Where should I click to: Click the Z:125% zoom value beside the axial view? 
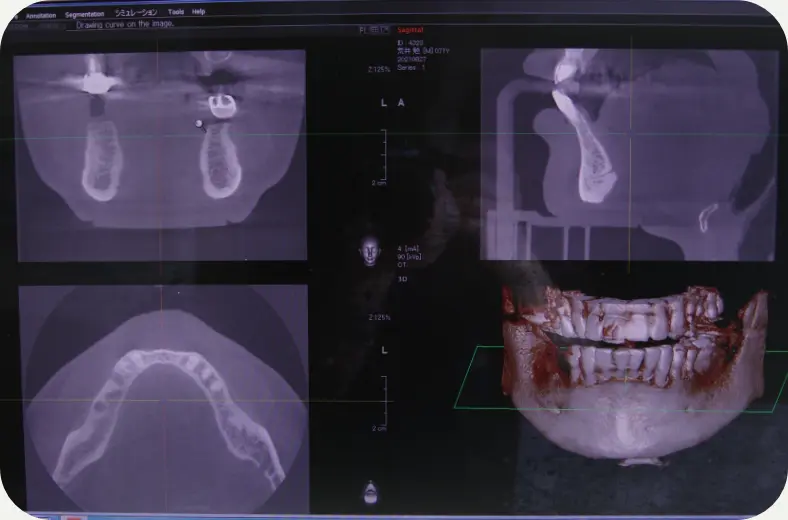pos(379,318)
